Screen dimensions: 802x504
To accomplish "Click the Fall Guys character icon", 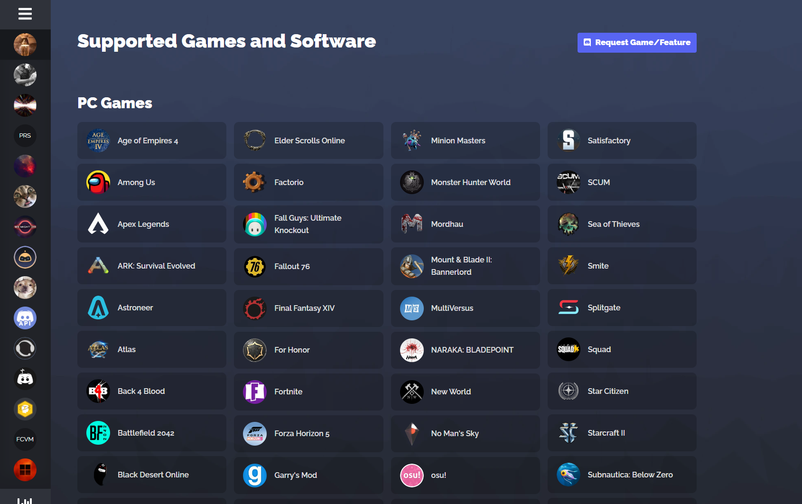I will coord(255,224).
